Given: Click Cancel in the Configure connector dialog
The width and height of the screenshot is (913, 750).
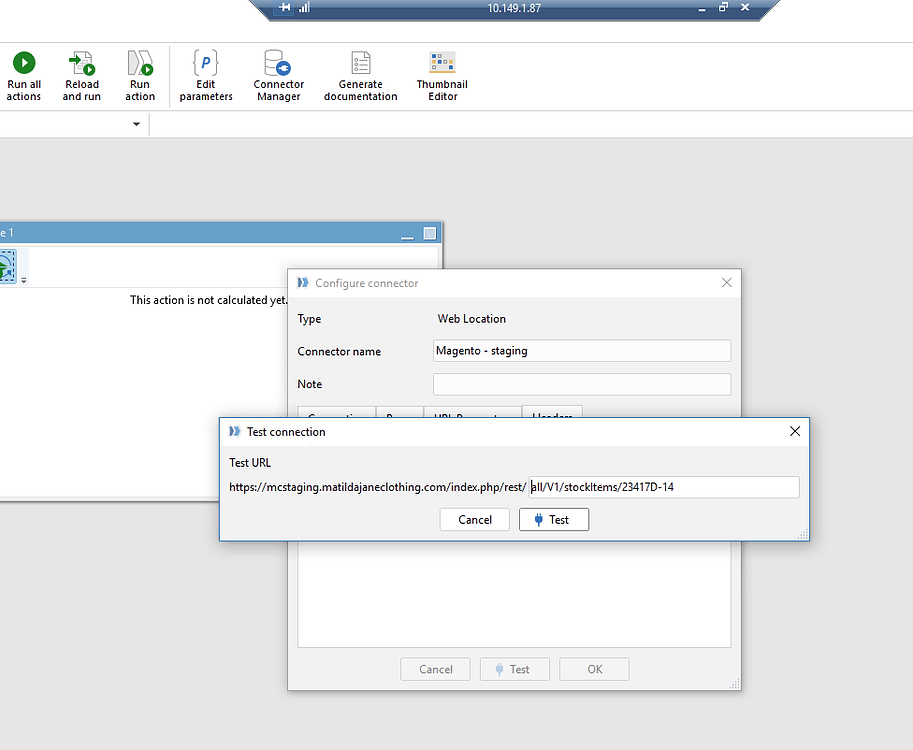Looking at the screenshot, I should coord(435,669).
